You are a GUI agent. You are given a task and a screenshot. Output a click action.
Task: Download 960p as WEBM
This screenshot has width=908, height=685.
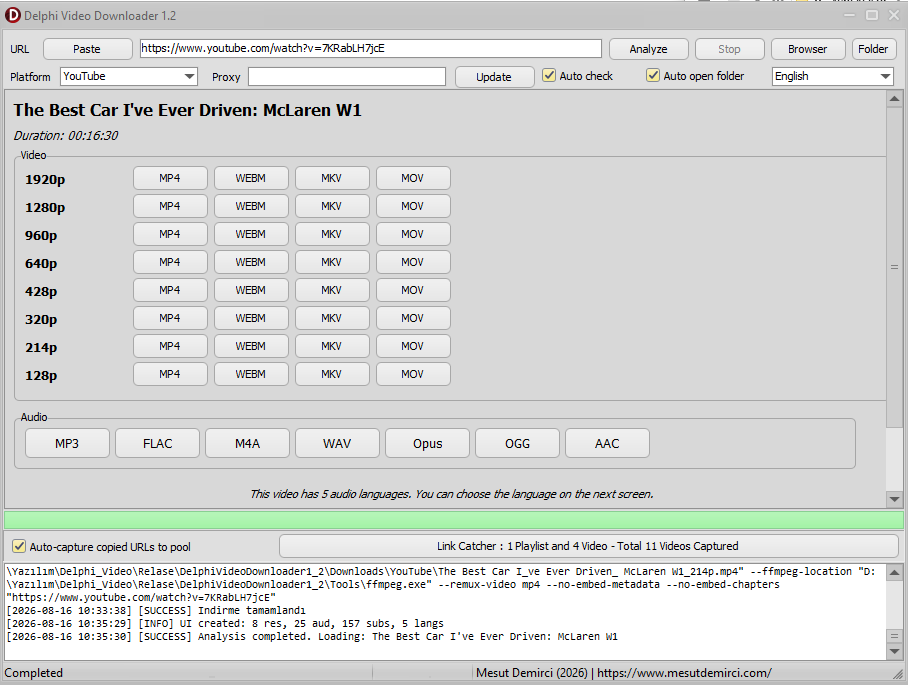251,234
